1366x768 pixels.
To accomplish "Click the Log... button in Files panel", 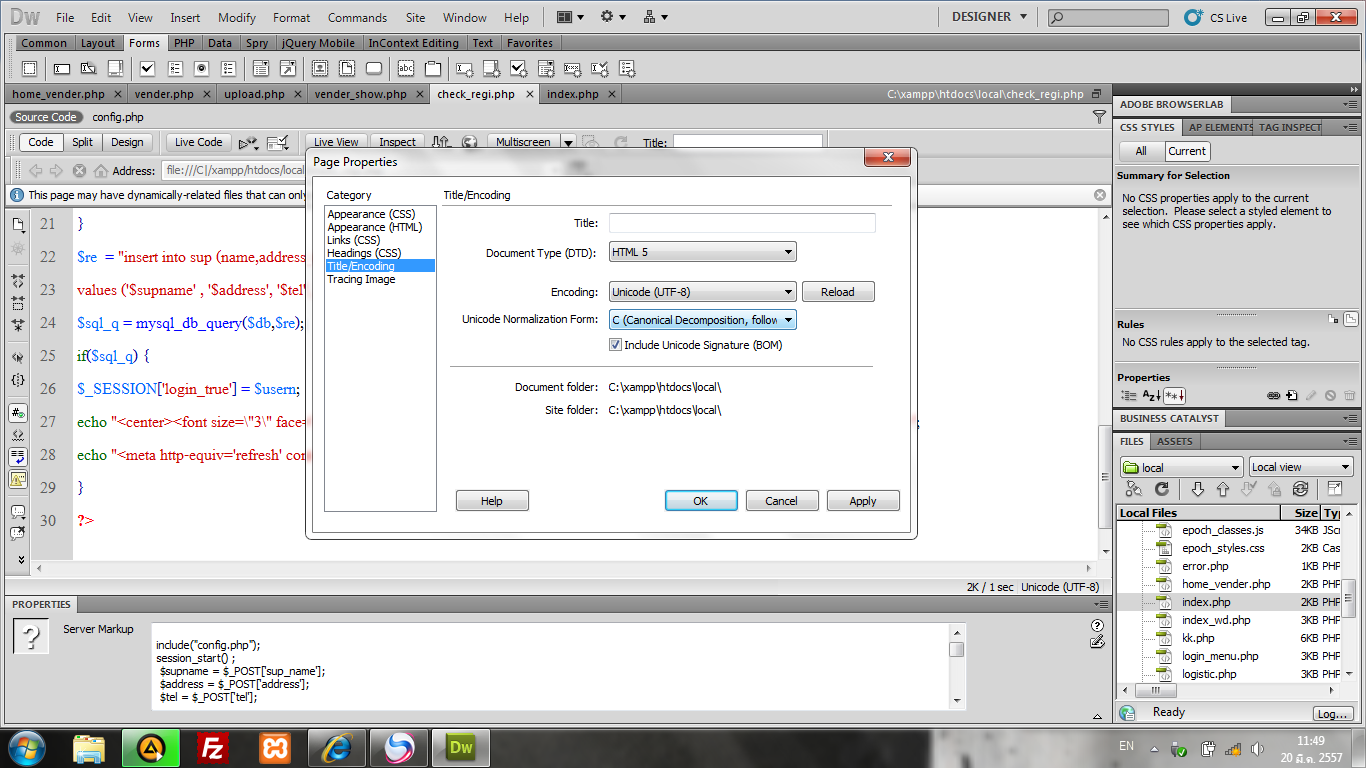I will pyautogui.click(x=1333, y=713).
